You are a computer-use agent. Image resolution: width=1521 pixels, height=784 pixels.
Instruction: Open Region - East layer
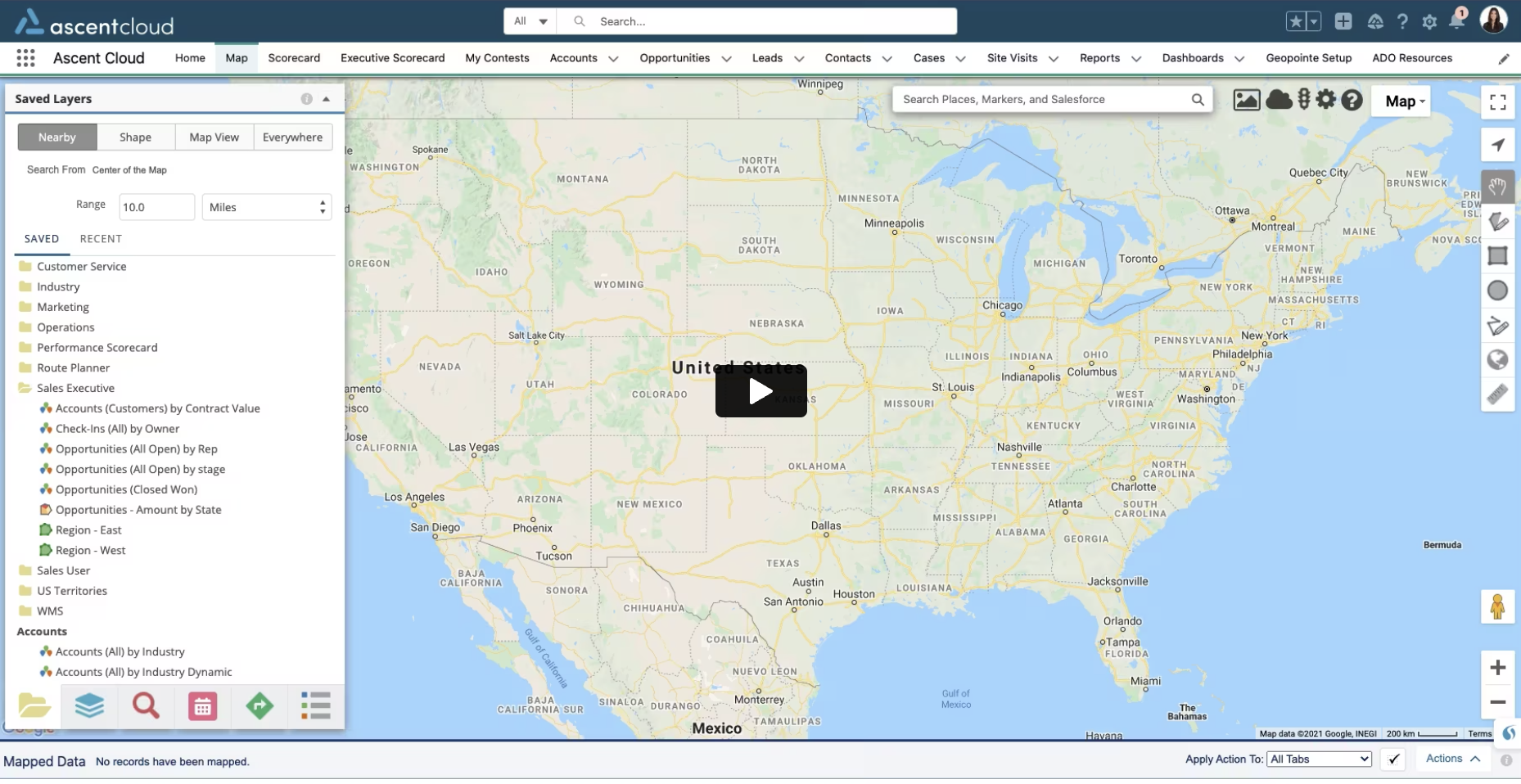tap(88, 530)
